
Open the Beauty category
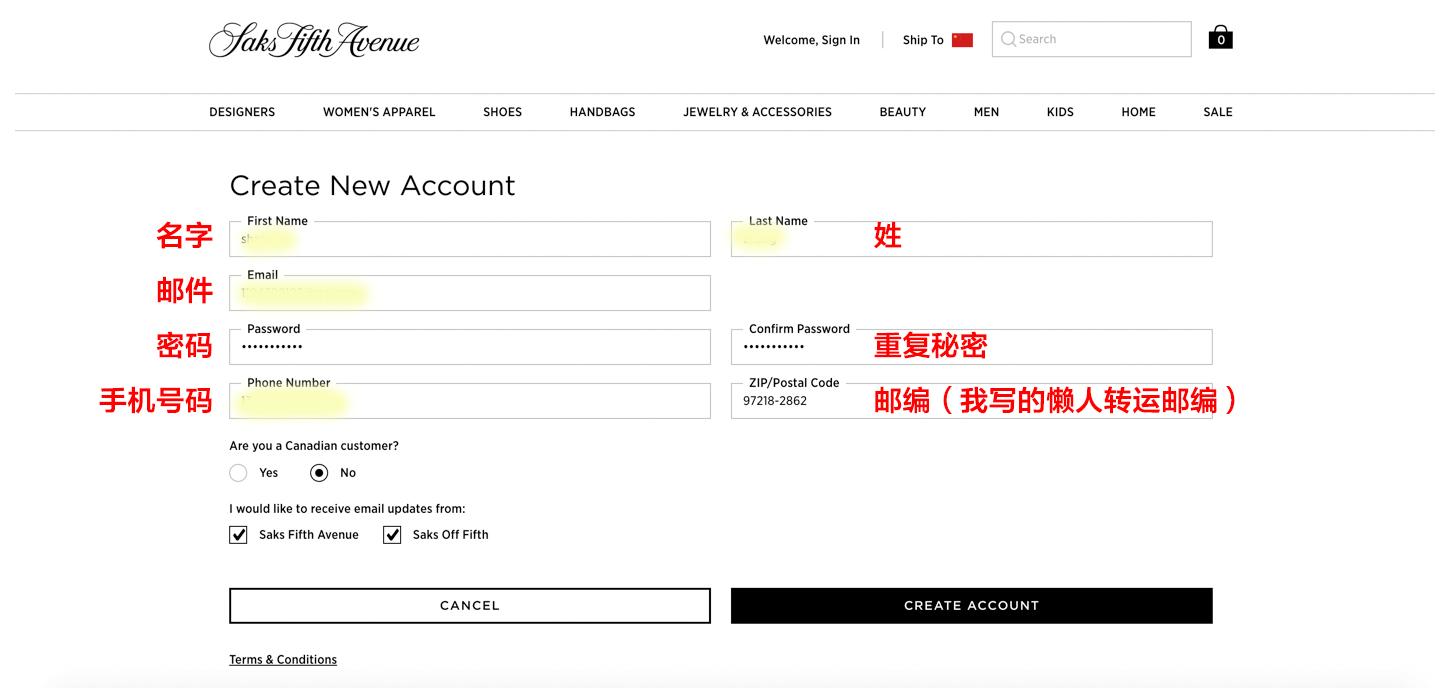click(x=902, y=112)
